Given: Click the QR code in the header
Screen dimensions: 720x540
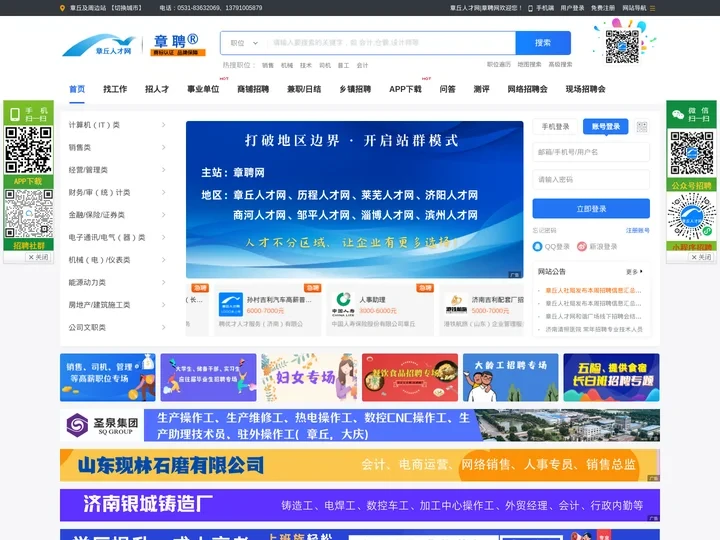Looking at the screenshot, I should pyautogui.click(x=622, y=46).
